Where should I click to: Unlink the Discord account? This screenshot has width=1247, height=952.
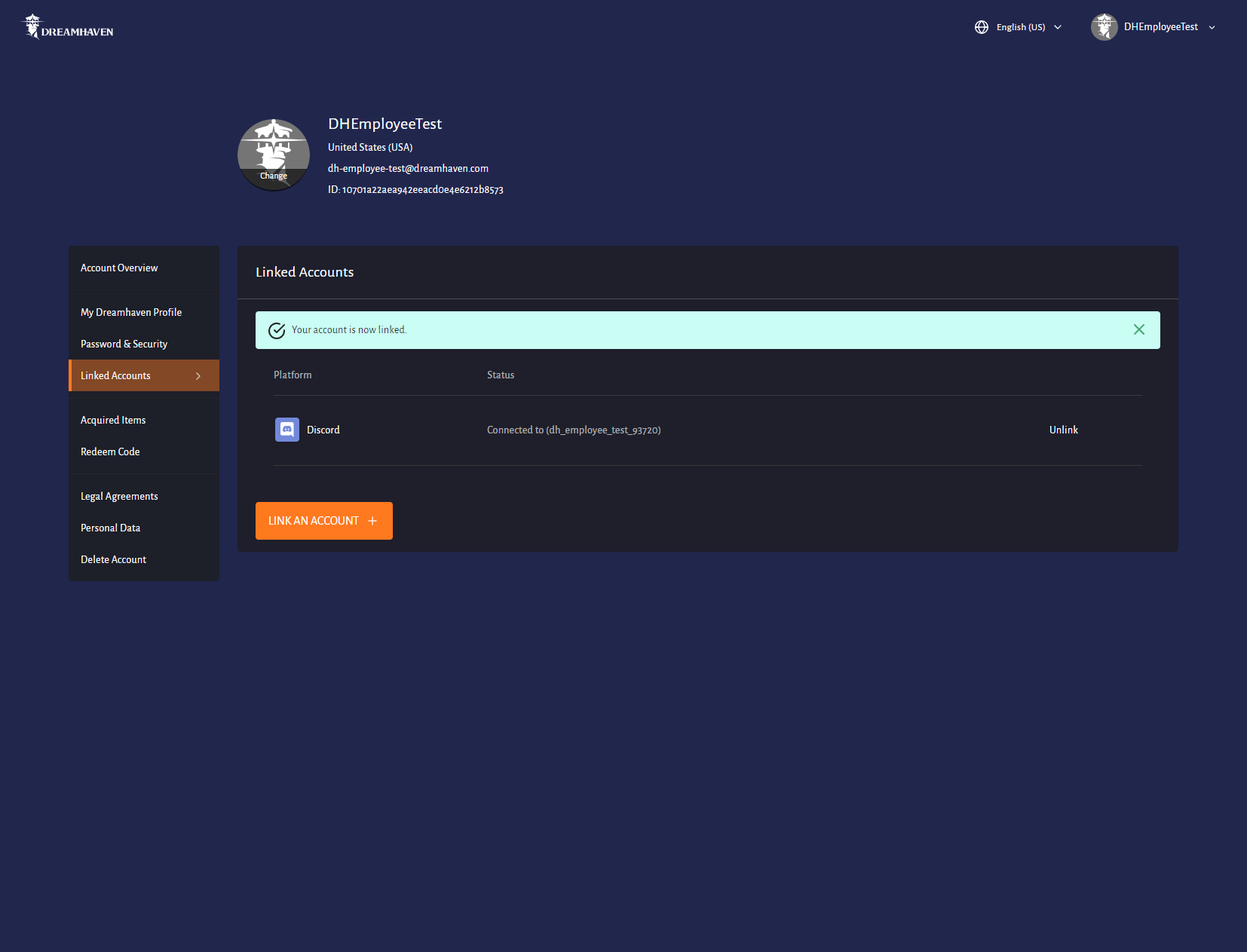tap(1063, 430)
